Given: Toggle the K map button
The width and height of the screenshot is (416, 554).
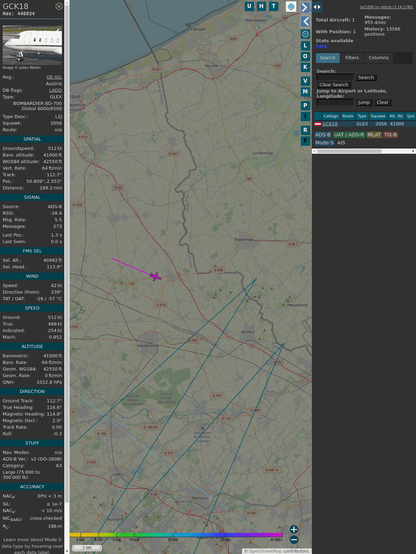Looking at the screenshot, I should (305, 67).
